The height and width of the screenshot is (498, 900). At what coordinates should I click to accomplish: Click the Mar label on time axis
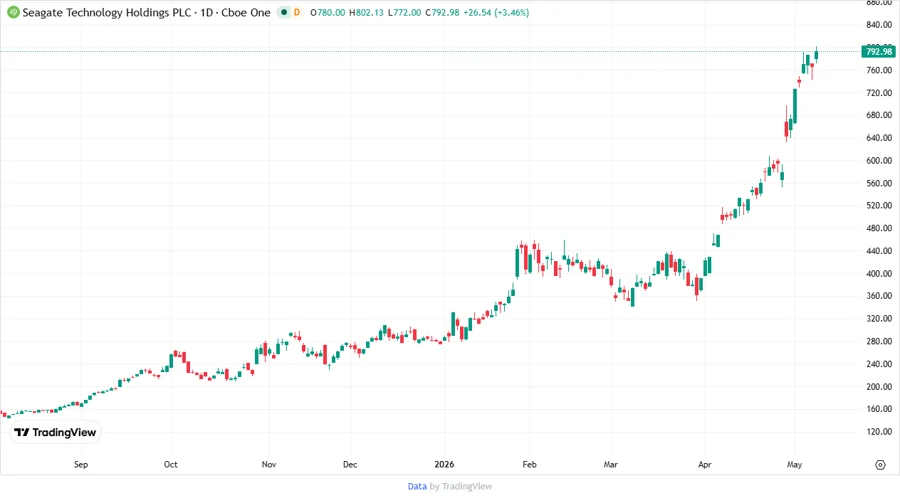tap(611, 465)
